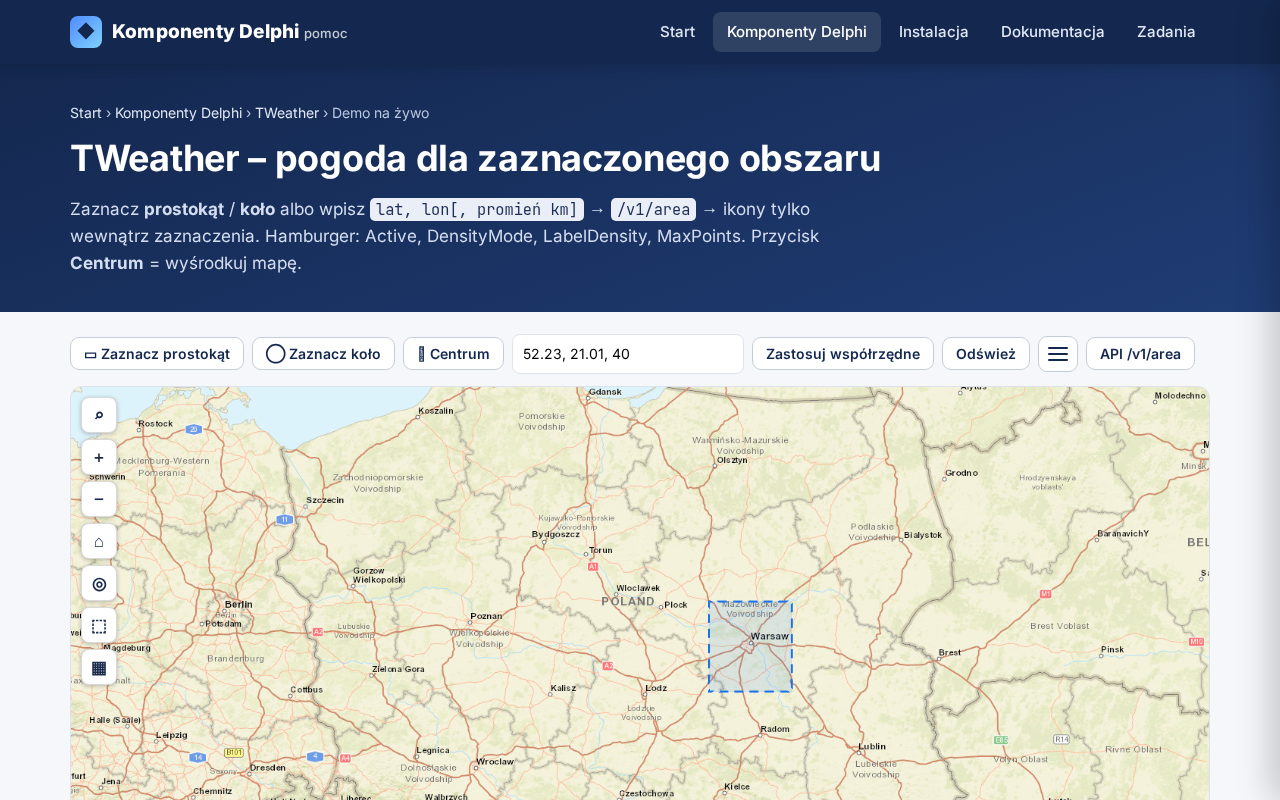Click the Lublin label on the map

872,746
